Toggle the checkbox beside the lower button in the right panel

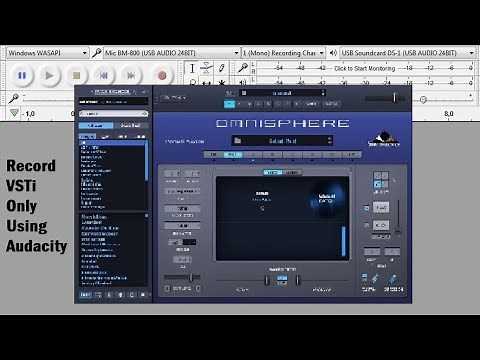click(x=367, y=225)
